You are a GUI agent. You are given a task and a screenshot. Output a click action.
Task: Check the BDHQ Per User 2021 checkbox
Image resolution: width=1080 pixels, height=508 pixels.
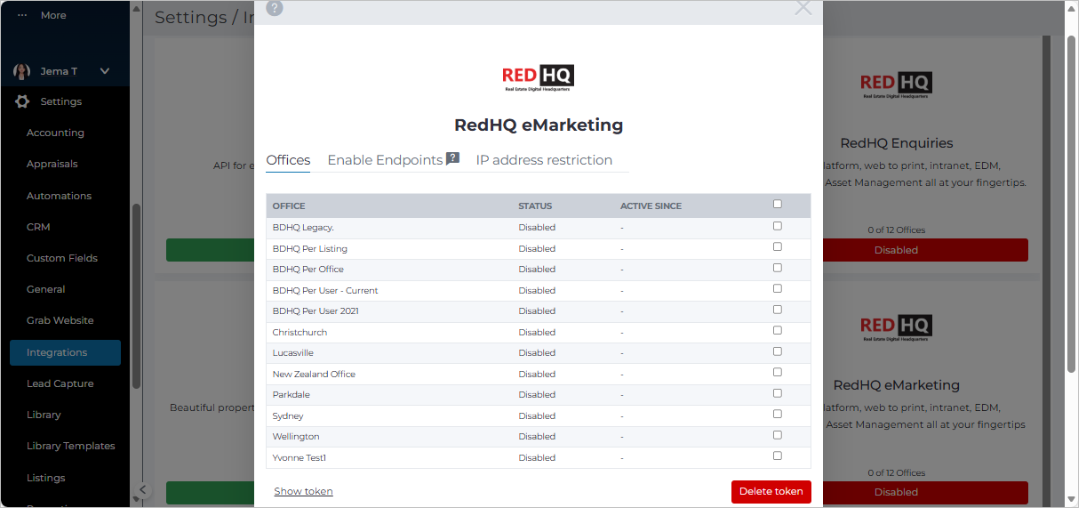(x=778, y=309)
